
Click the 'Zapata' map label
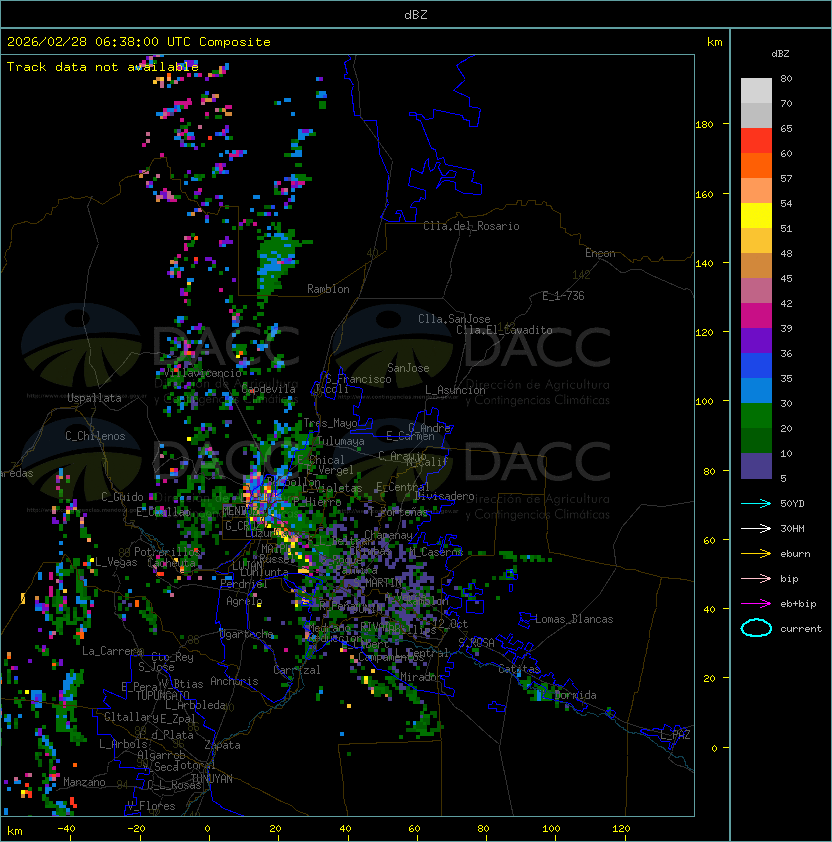click(222, 745)
